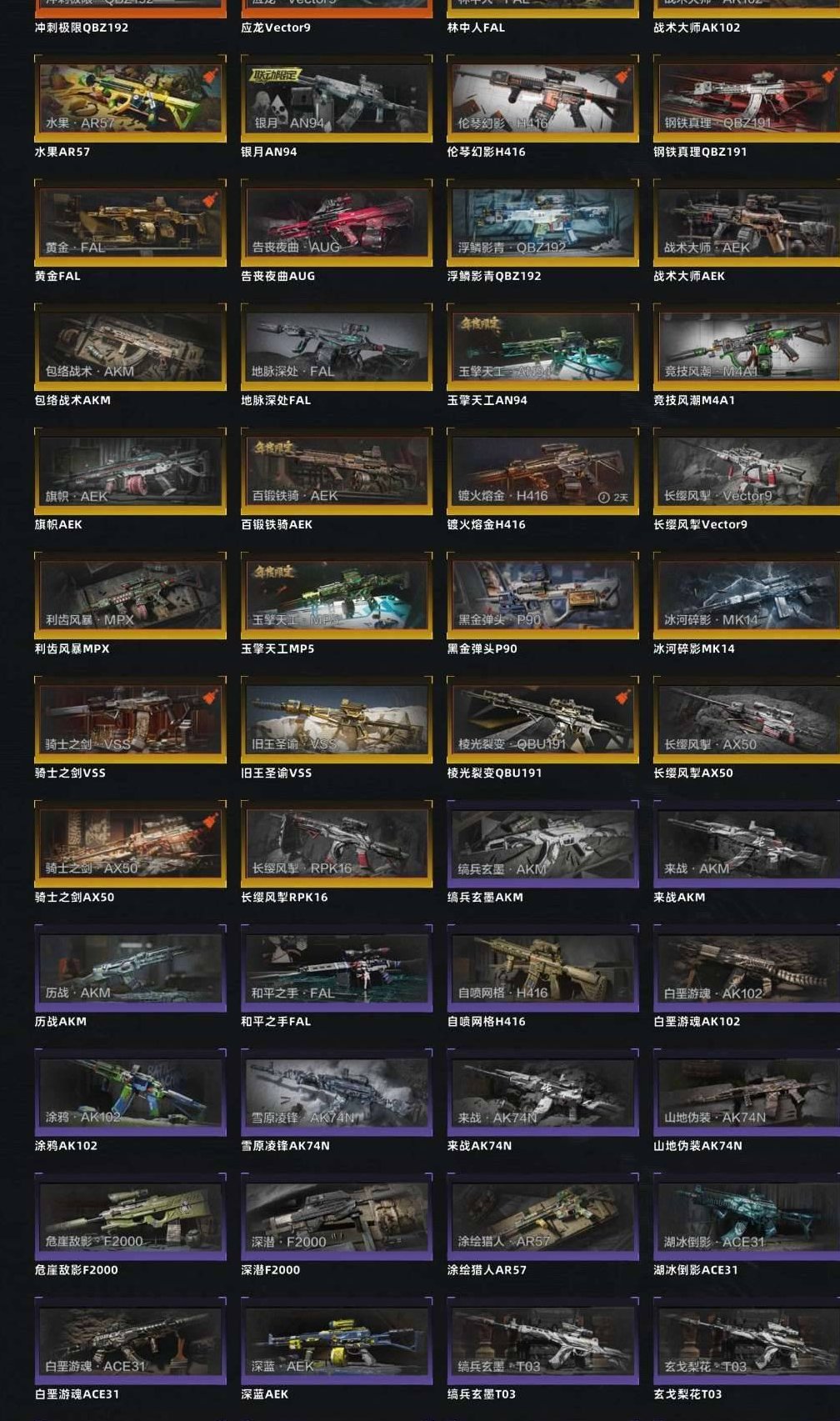The height and width of the screenshot is (1421, 840).
Task: Click the orange badge icon on 伦琴幻影H416 card
Action: pyautogui.click(x=624, y=77)
